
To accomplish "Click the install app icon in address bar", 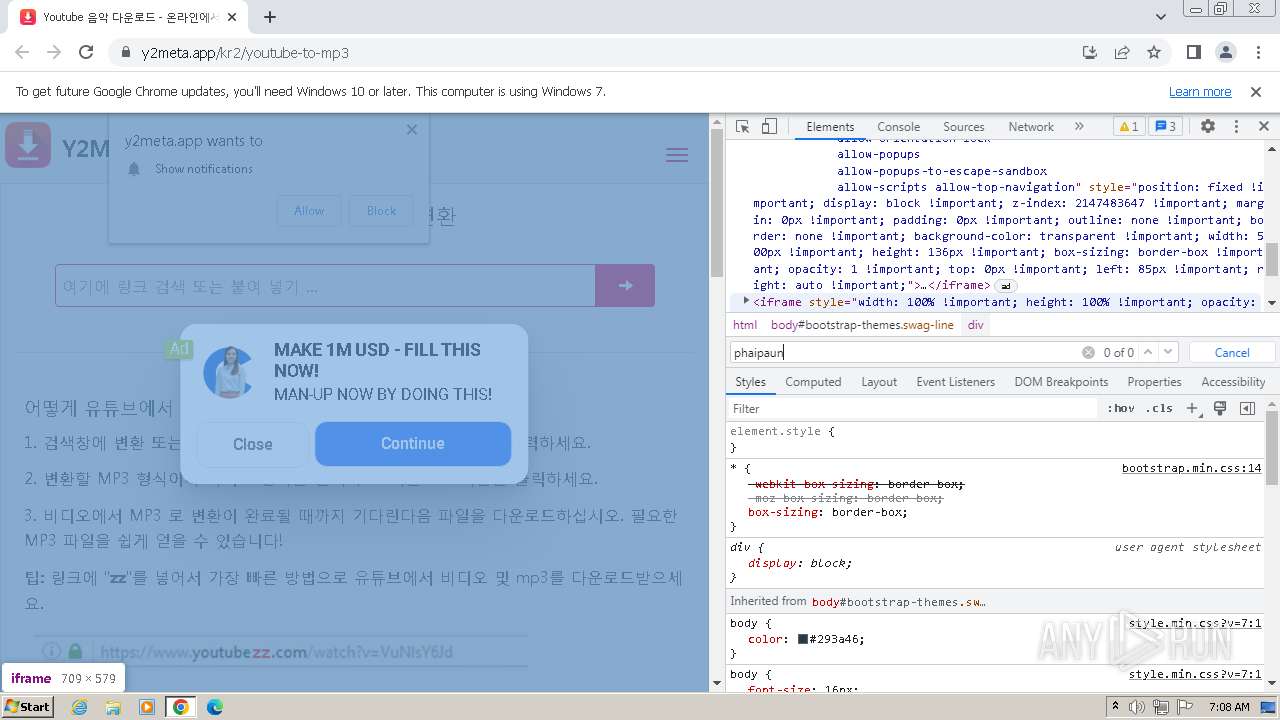I will tap(1090, 52).
